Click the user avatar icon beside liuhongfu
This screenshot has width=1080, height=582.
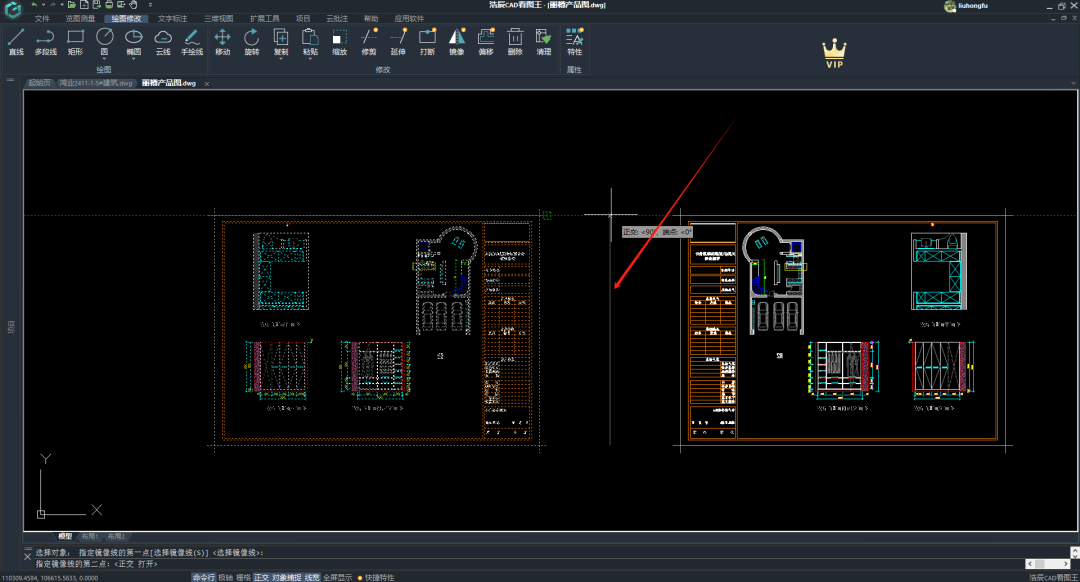tap(950, 6)
